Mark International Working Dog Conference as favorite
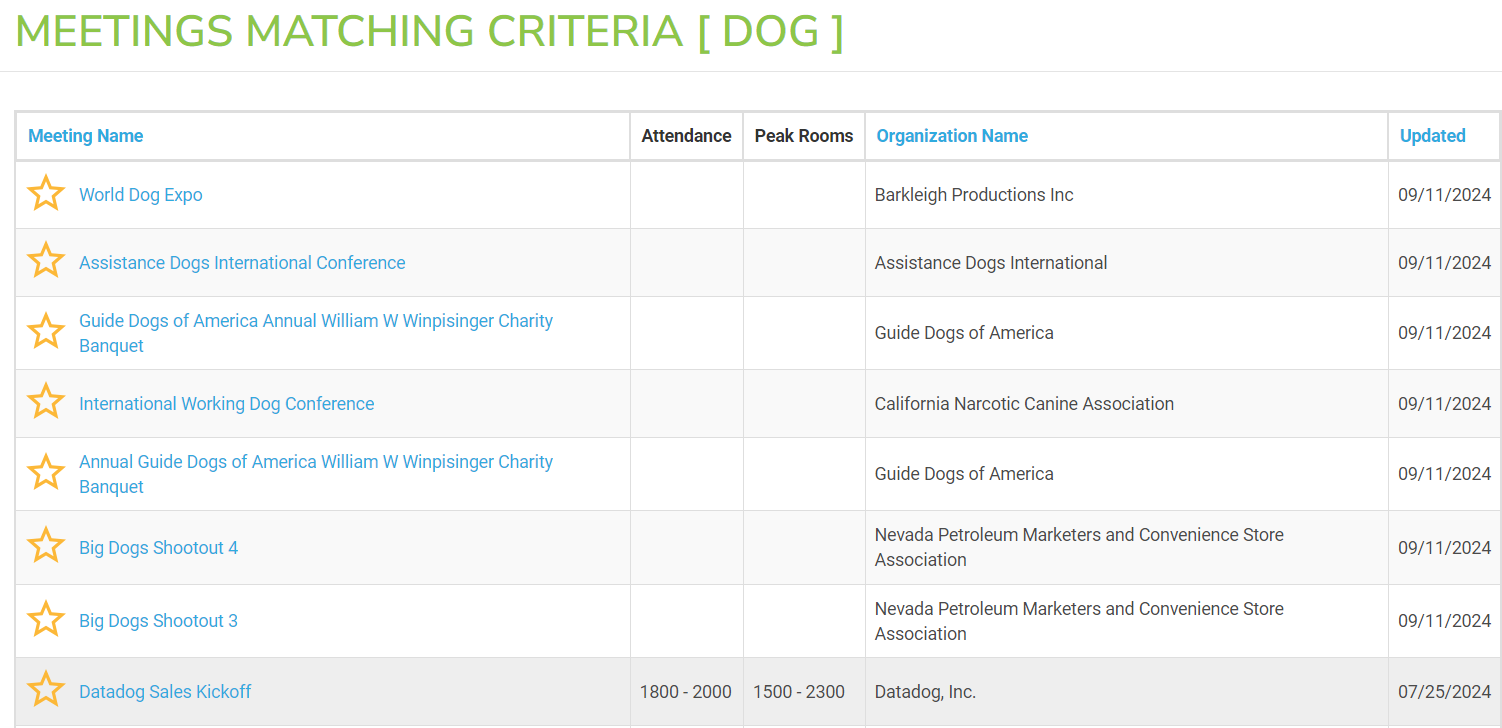1502x728 pixels. [46, 402]
